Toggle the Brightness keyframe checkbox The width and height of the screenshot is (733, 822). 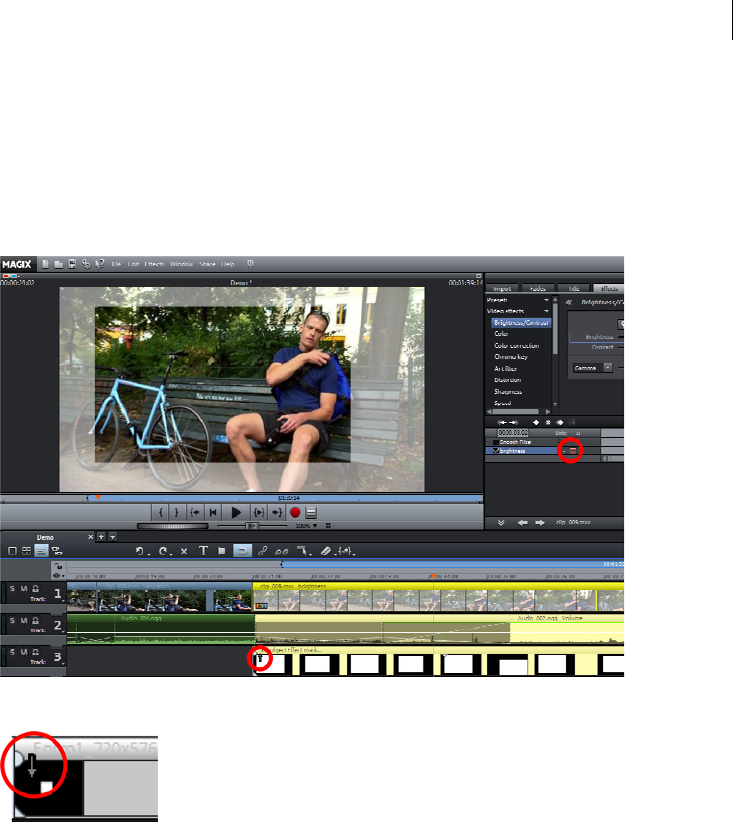click(496, 451)
